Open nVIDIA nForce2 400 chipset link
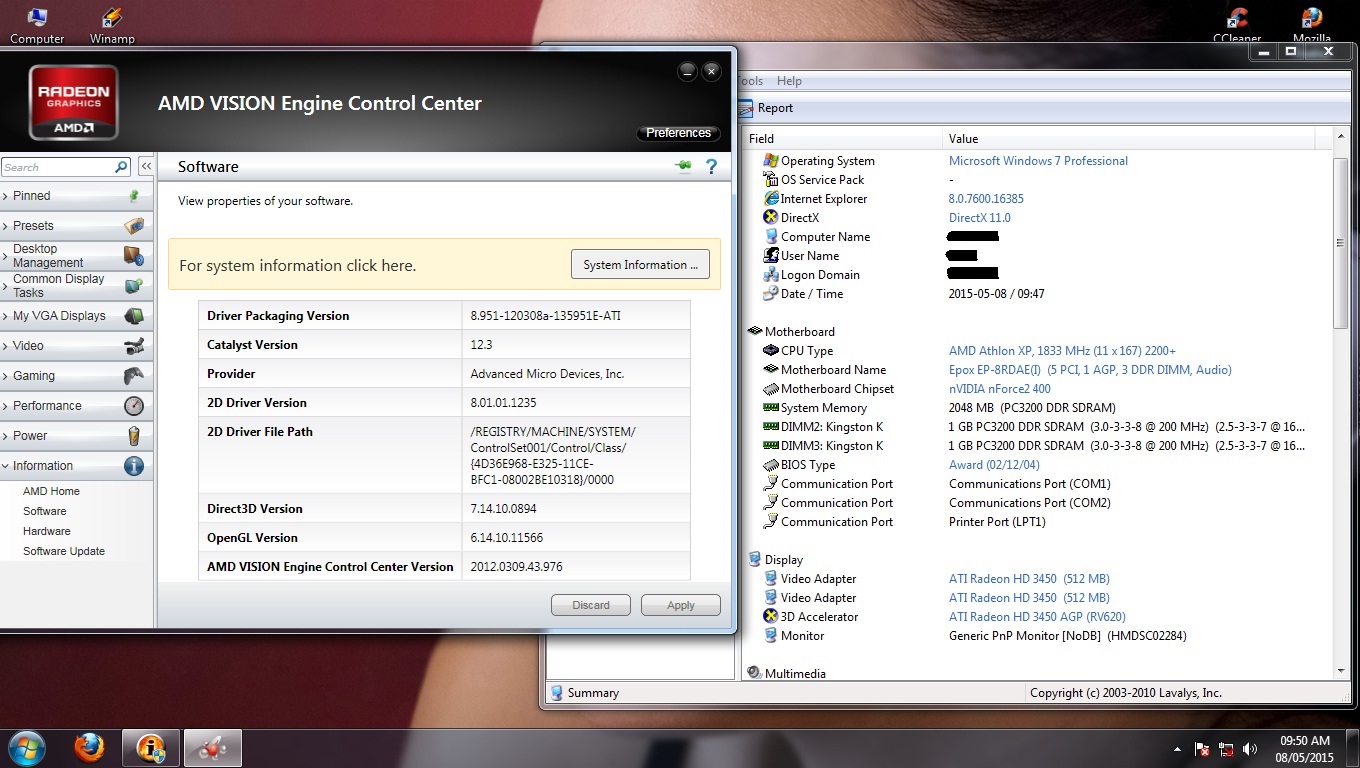Screen dimensions: 1360x768 click(1000, 389)
